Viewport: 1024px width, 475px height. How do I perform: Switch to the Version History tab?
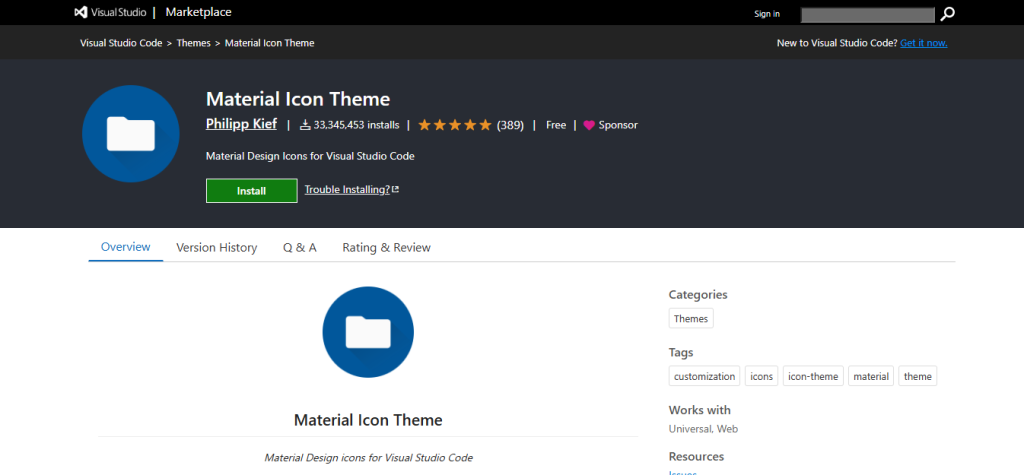click(217, 248)
